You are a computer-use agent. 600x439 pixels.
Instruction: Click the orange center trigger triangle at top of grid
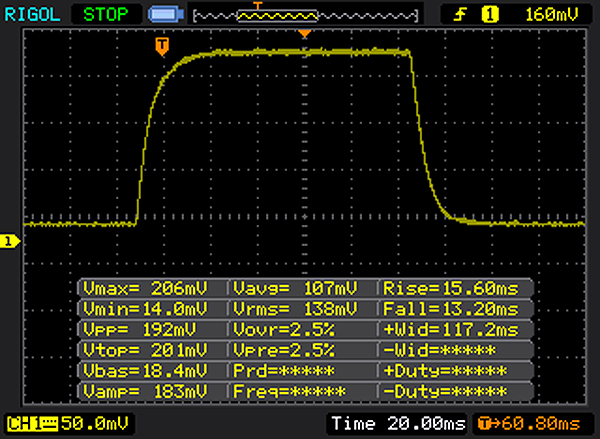click(305, 34)
